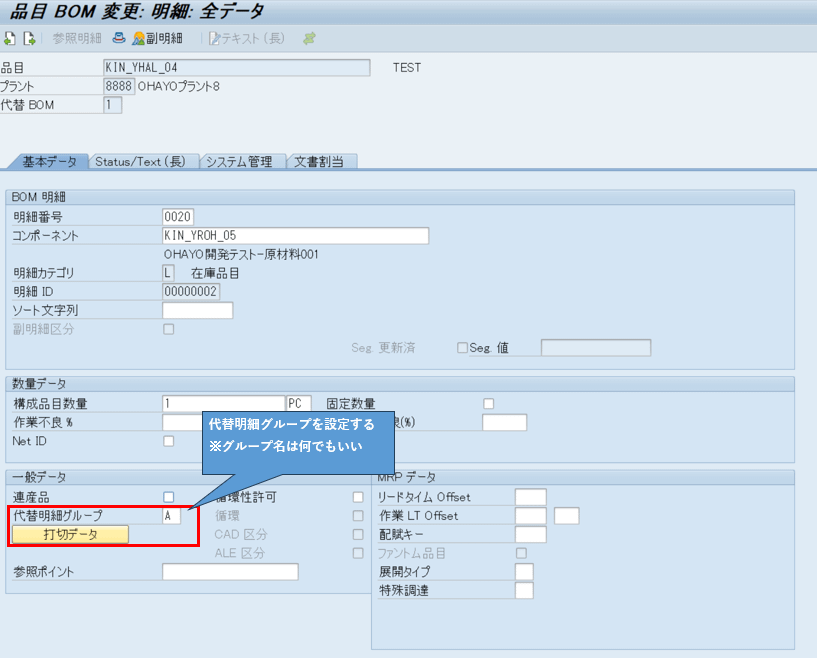817x658 pixels.
Task: Click the 参照明細 toolbar item
Action: (x=77, y=39)
